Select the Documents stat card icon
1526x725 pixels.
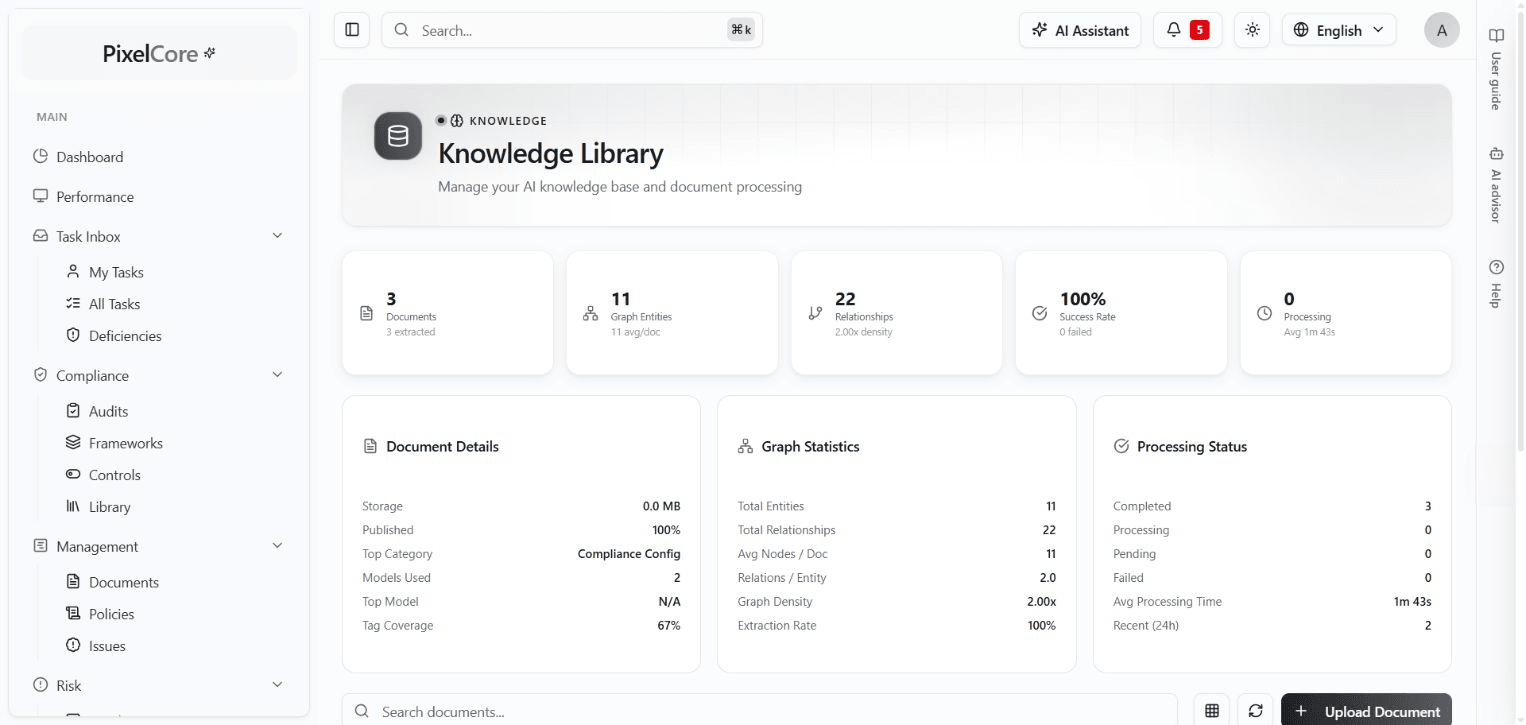(366, 313)
